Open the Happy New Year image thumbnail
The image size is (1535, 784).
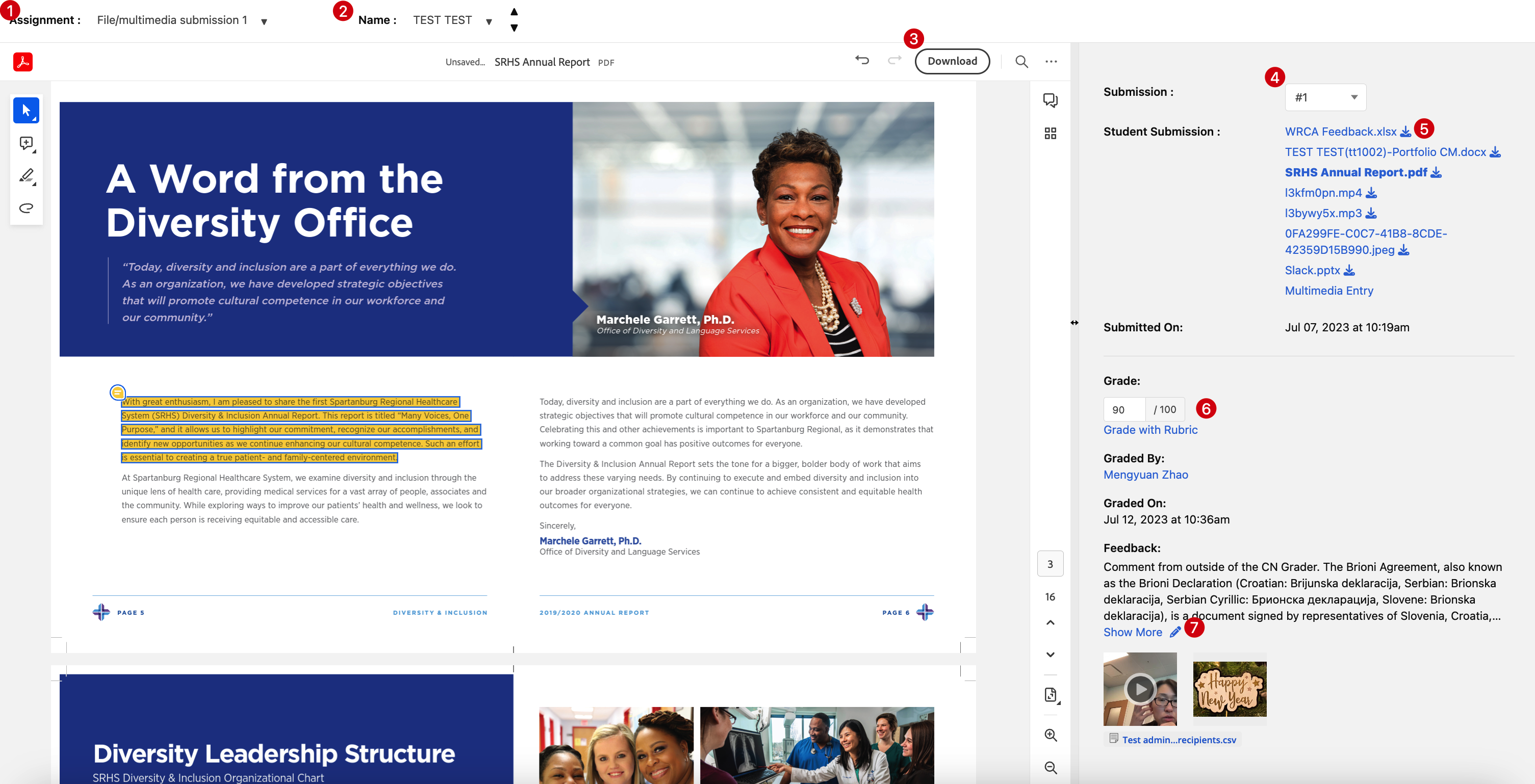pyautogui.click(x=1230, y=689)
